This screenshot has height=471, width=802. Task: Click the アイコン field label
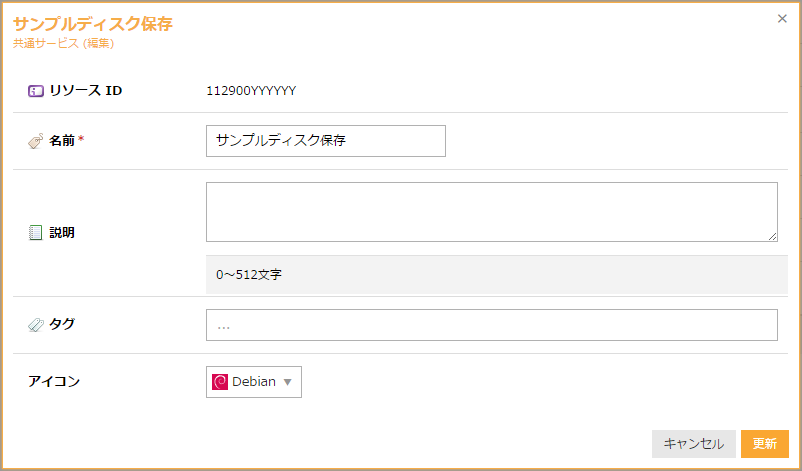pos(54,381)
